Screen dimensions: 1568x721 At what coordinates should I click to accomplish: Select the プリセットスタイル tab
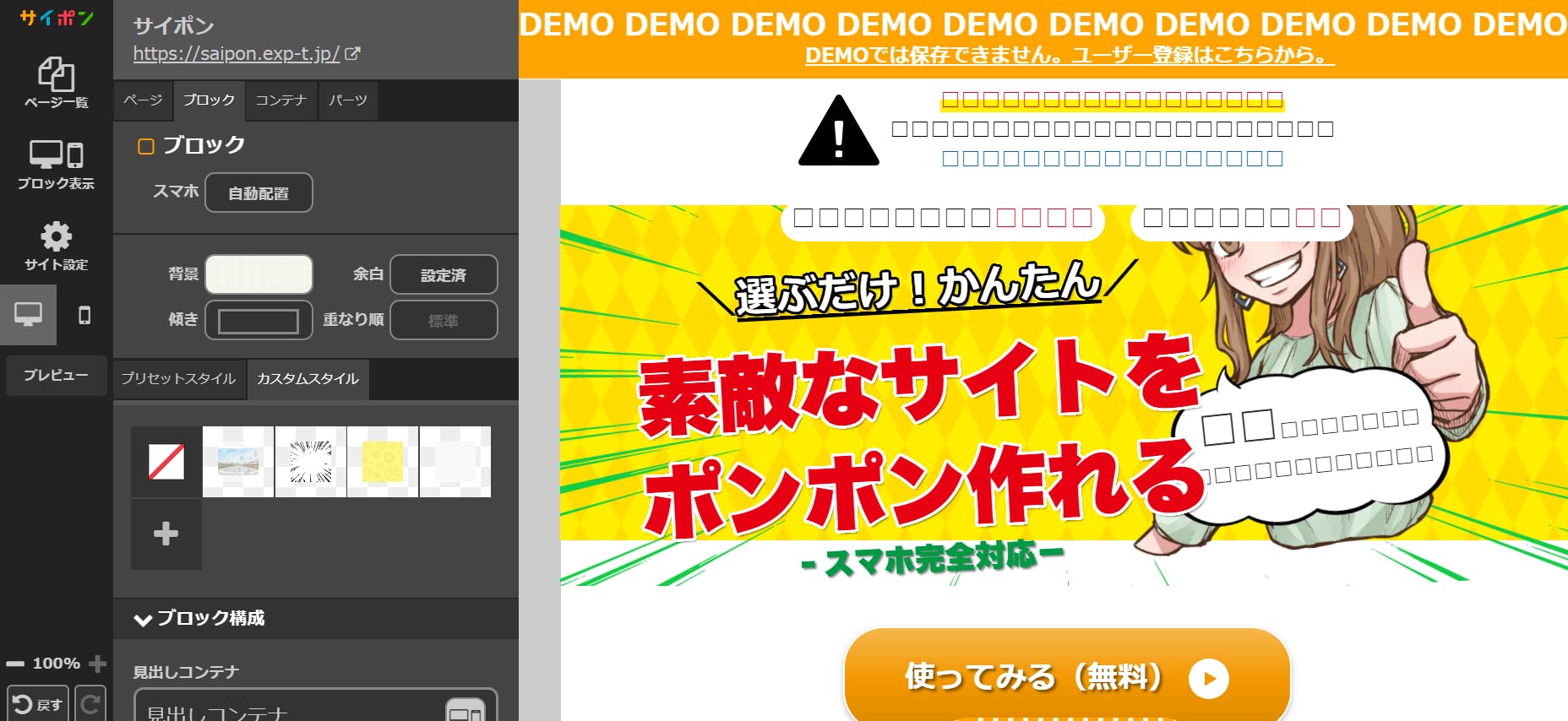coord(178,378)
